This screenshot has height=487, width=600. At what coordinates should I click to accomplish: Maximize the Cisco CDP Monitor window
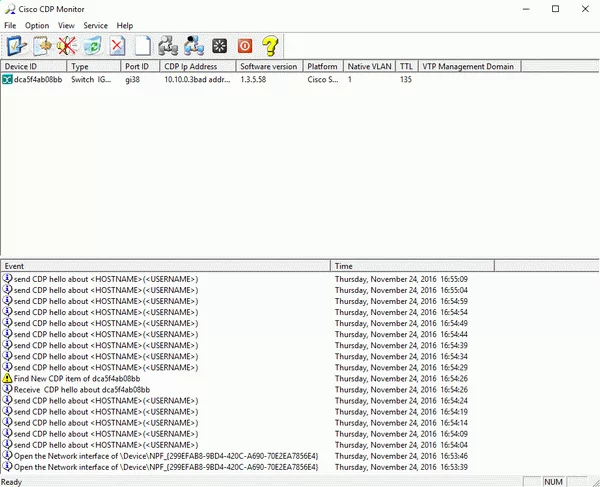pyautogui.click(x=556, y=9)
